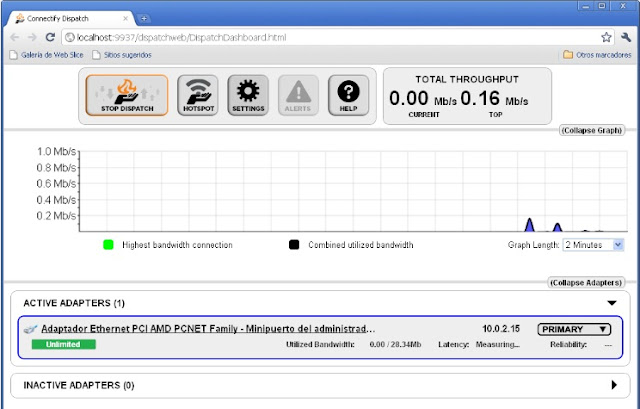Open the Hotspot feature
This screenshot has width=640, height=409.
[x=198, y=96]
